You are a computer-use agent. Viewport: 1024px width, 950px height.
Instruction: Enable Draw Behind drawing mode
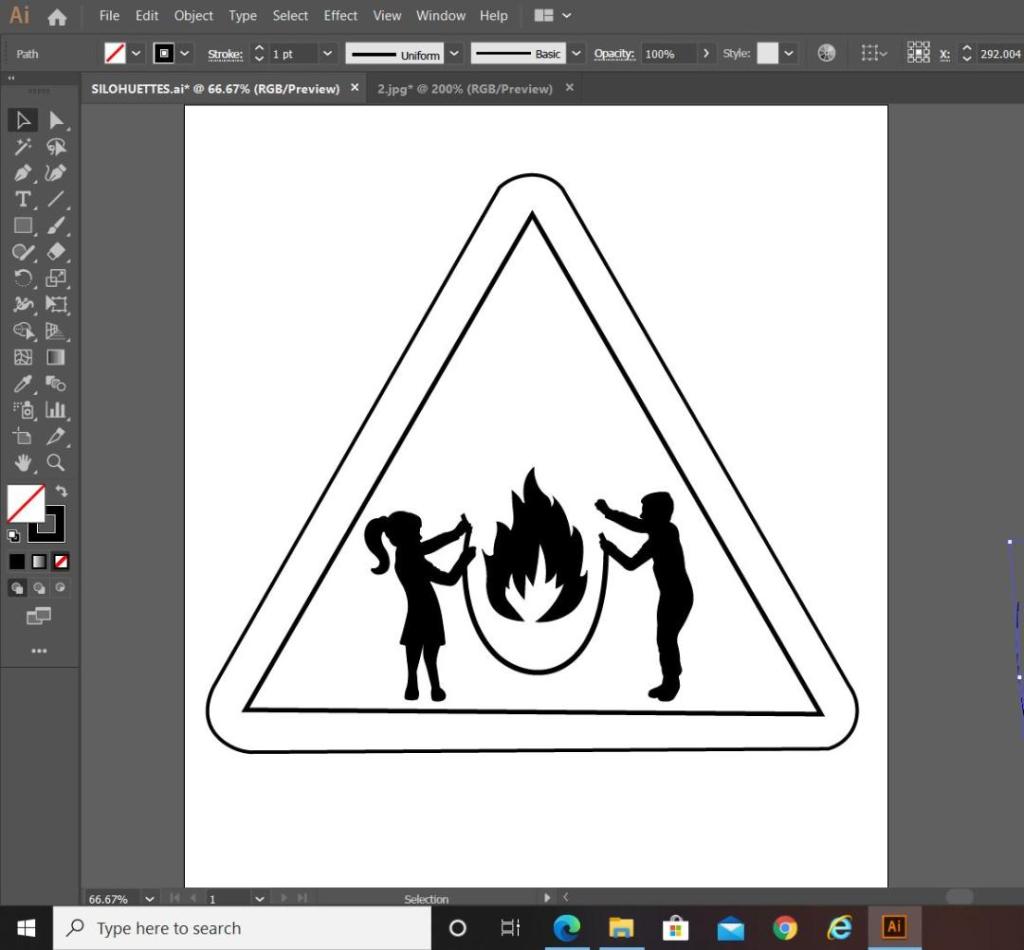pyautogui.click(x=39, y=588)
